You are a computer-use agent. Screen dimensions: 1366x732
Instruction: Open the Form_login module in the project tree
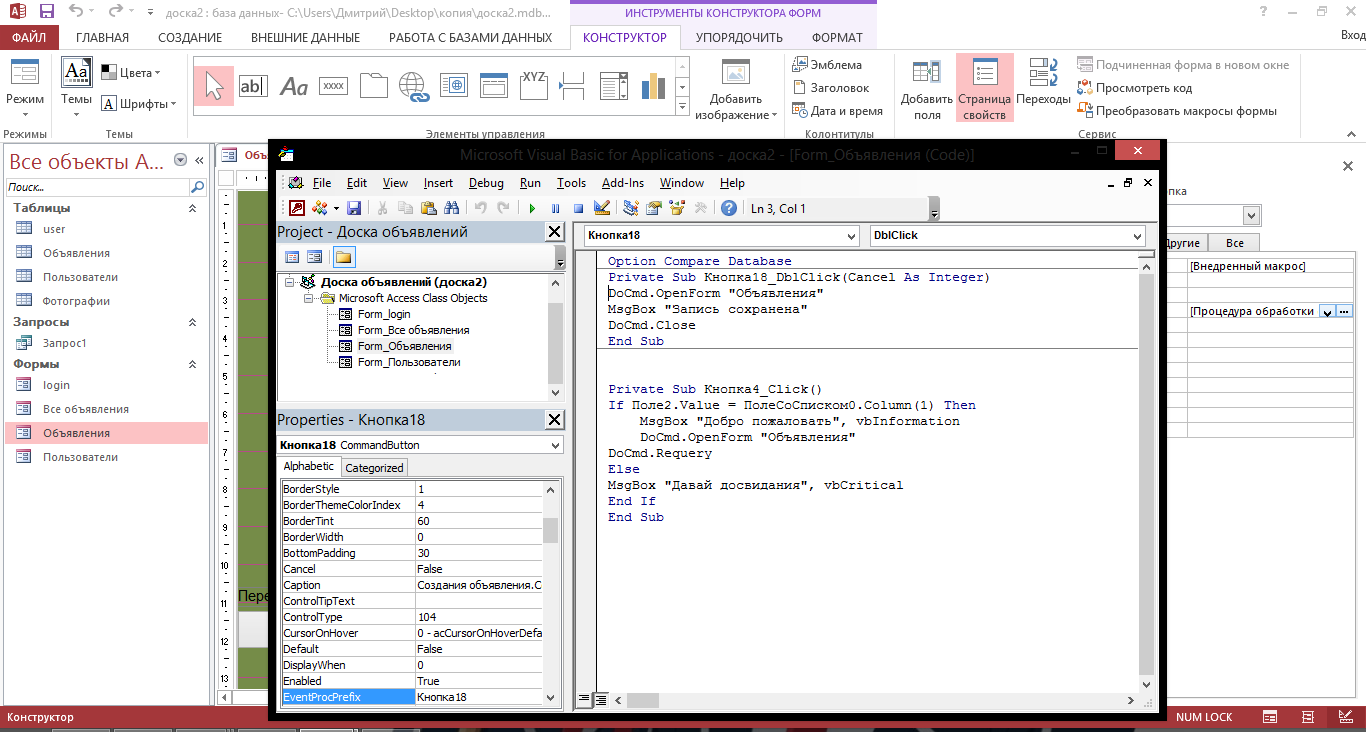[x=383, y=314]
